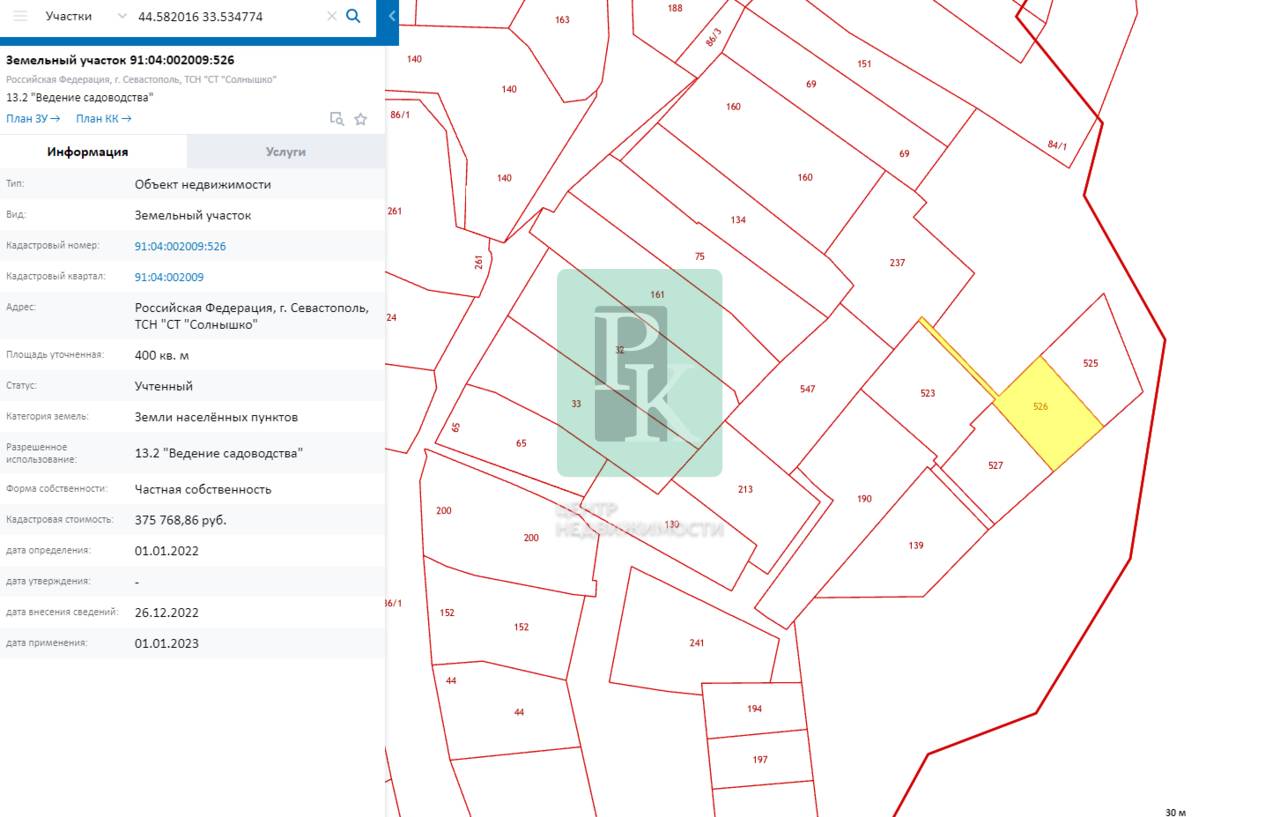Clear the search field with X
This screenshot has height=817, width=1280.
[332, 17]
